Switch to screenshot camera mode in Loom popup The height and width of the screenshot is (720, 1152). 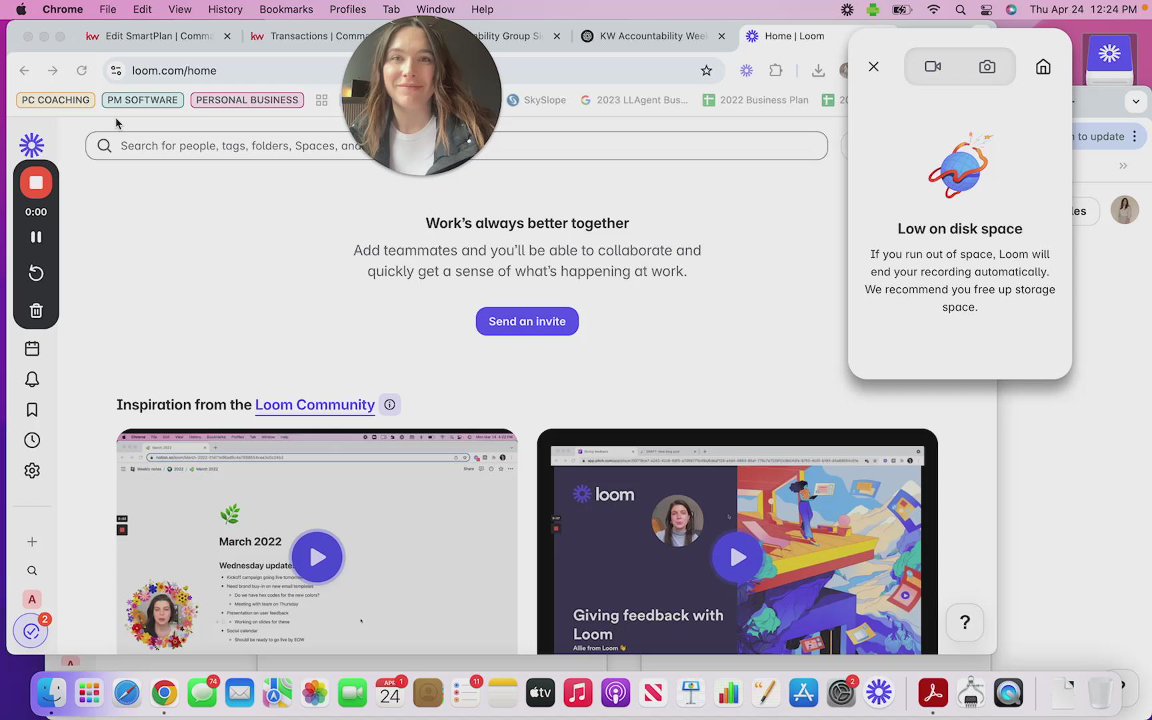tap(987, 67)
